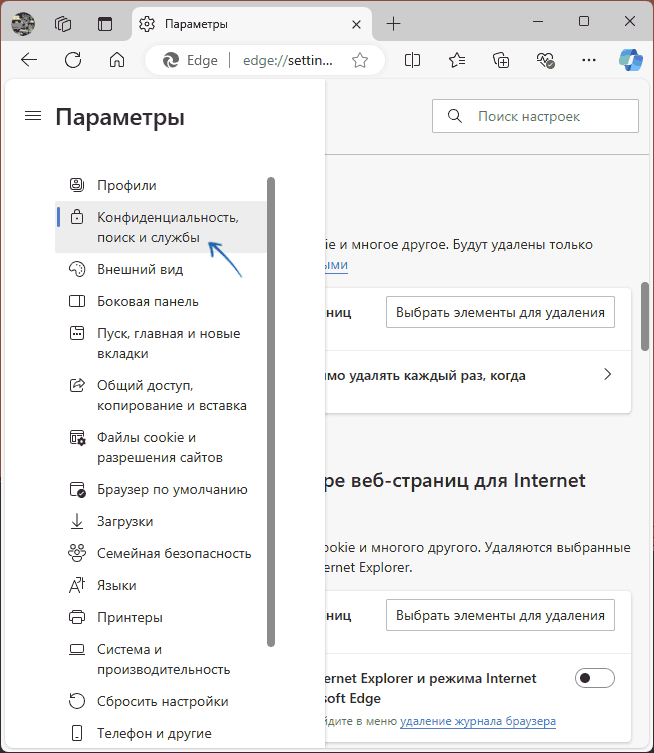Open the Collections icon

(x=501, y=60)
